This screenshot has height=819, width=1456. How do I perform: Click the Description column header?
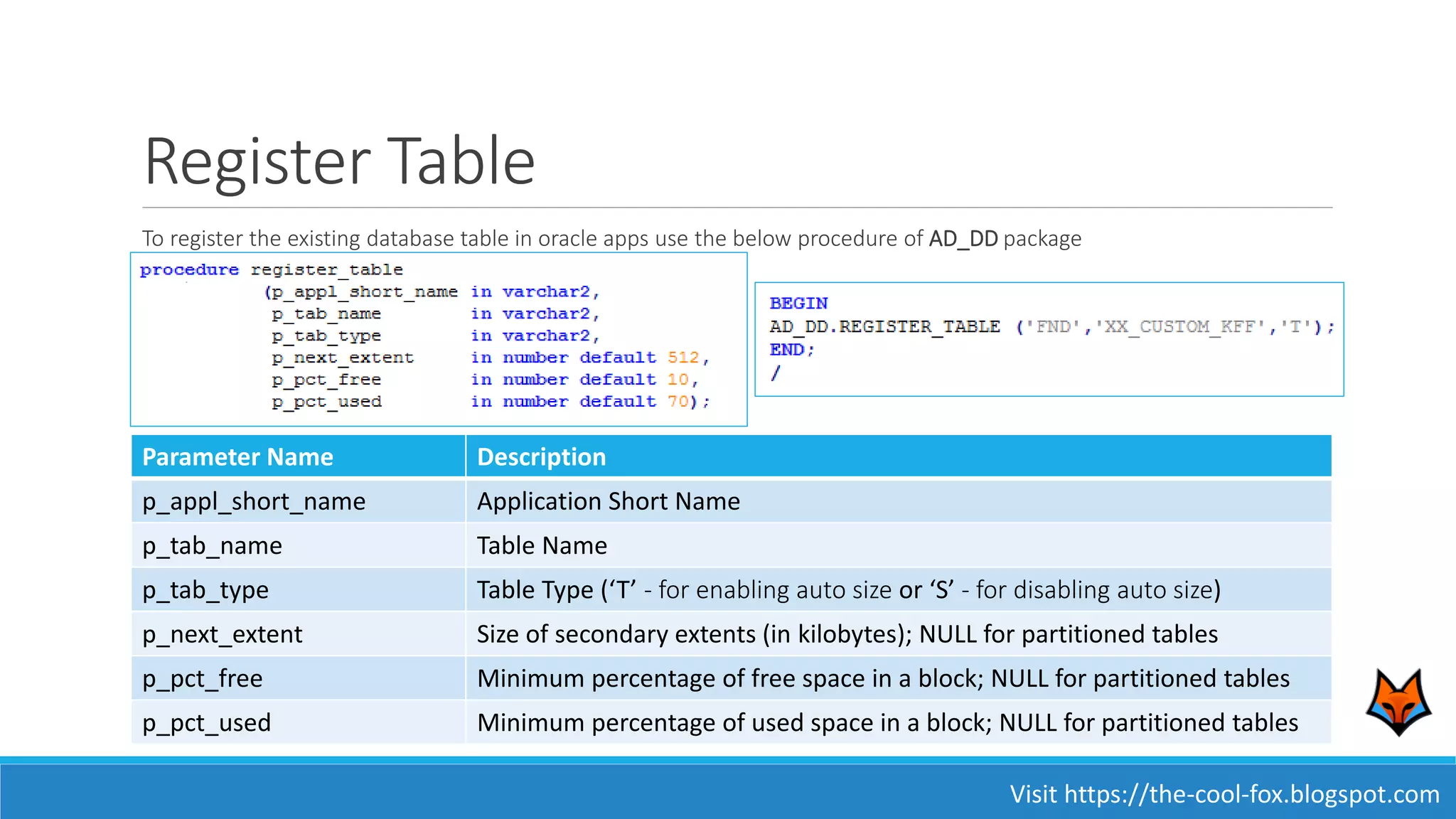(541, 456)
